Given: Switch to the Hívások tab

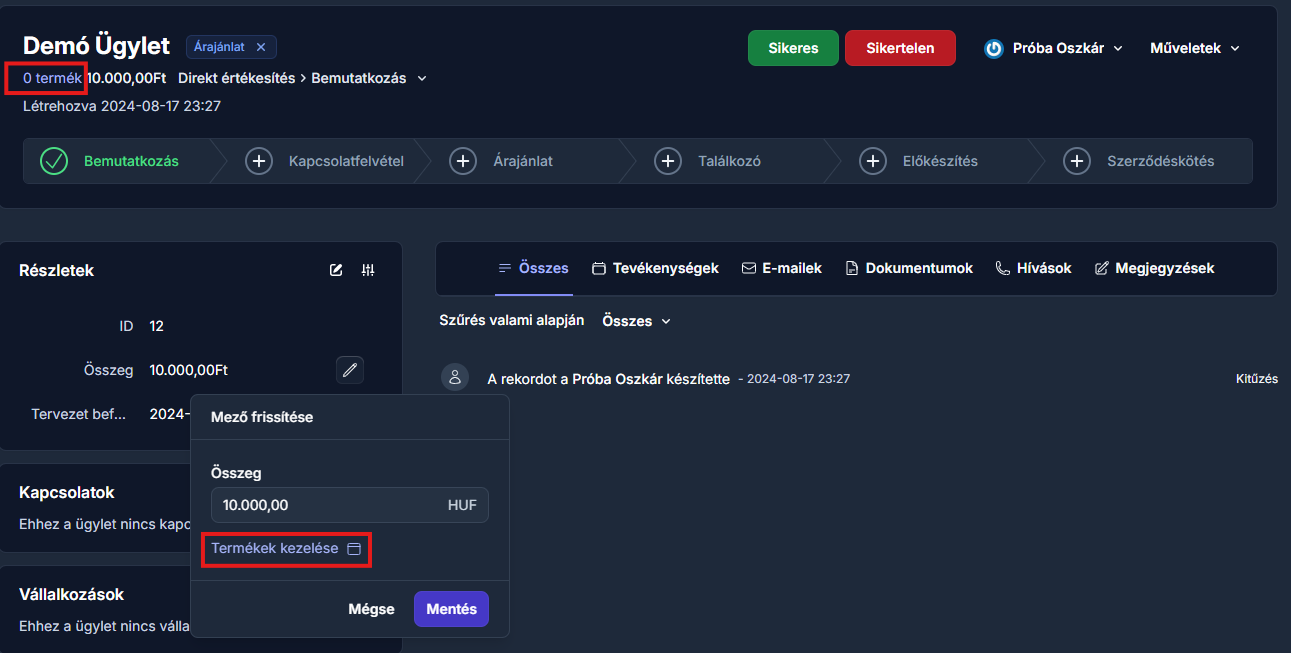Looking at the screenshot, I should click(1033, 268).
